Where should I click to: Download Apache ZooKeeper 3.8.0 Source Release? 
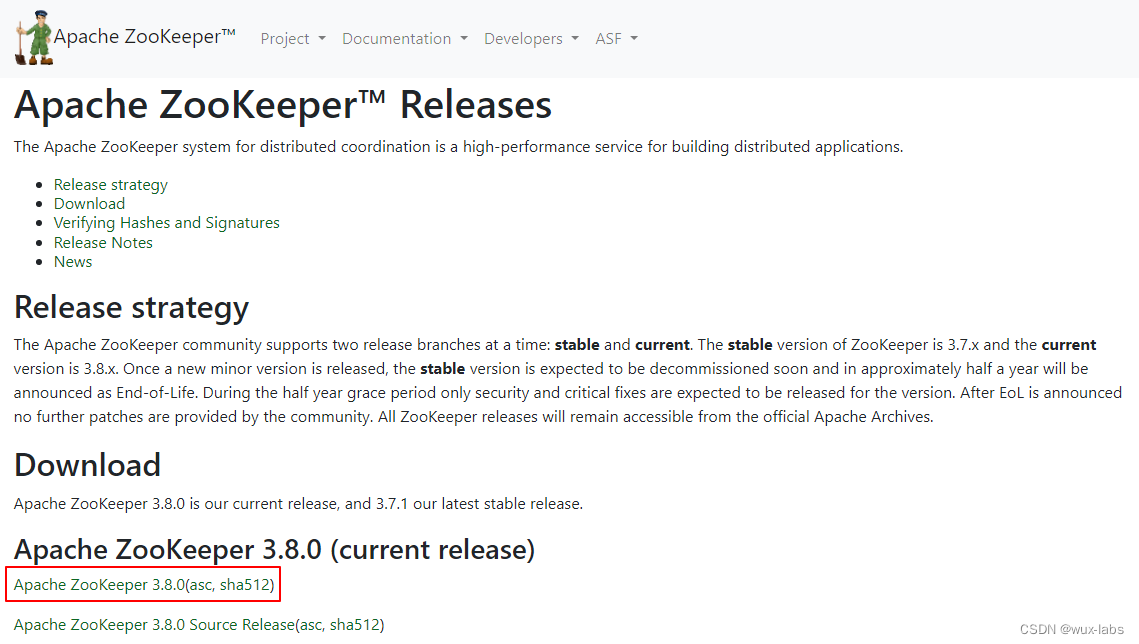[x=155, y=624]
